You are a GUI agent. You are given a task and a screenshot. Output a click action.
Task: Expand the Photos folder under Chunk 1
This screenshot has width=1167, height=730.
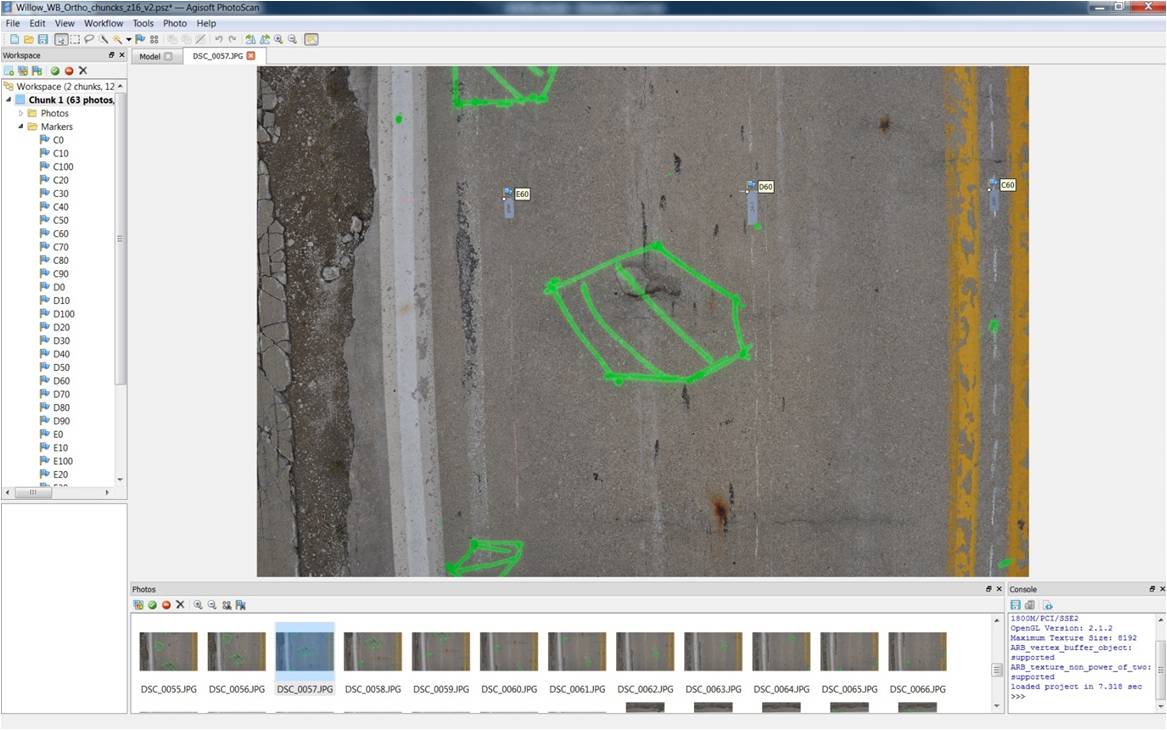pyautogui.click(x=20, y=112)
